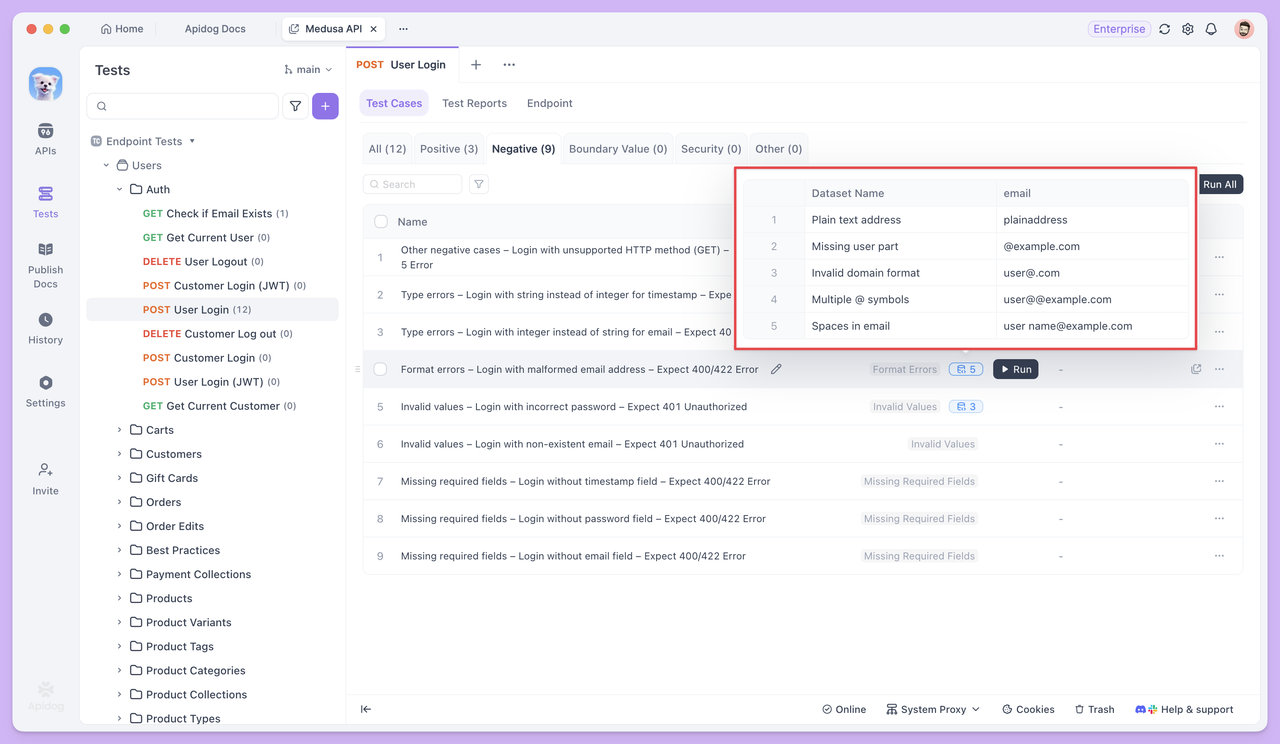
Task: Open the main branch dropdown
Action: (x=308, y=70)
